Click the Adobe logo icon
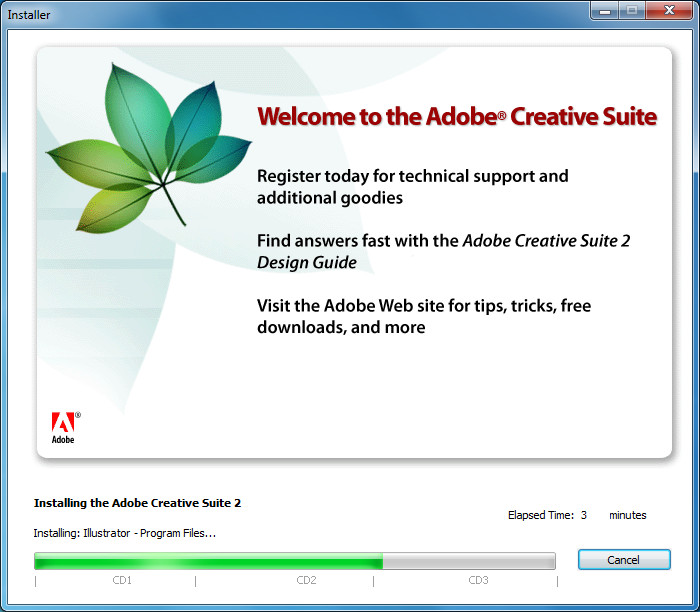This screenshot has width=700, height=612. (x=65, y=428)
